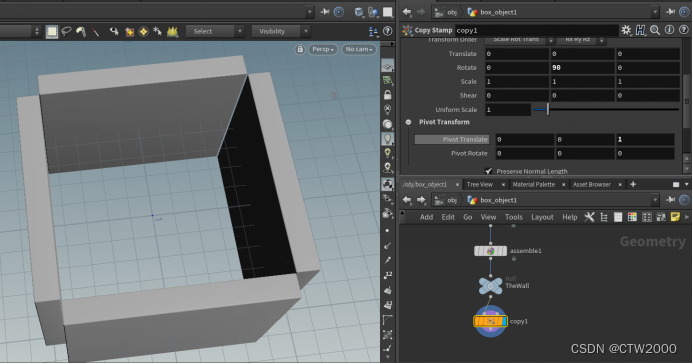Click the Rotate Y field showing 90

(583, 68)
